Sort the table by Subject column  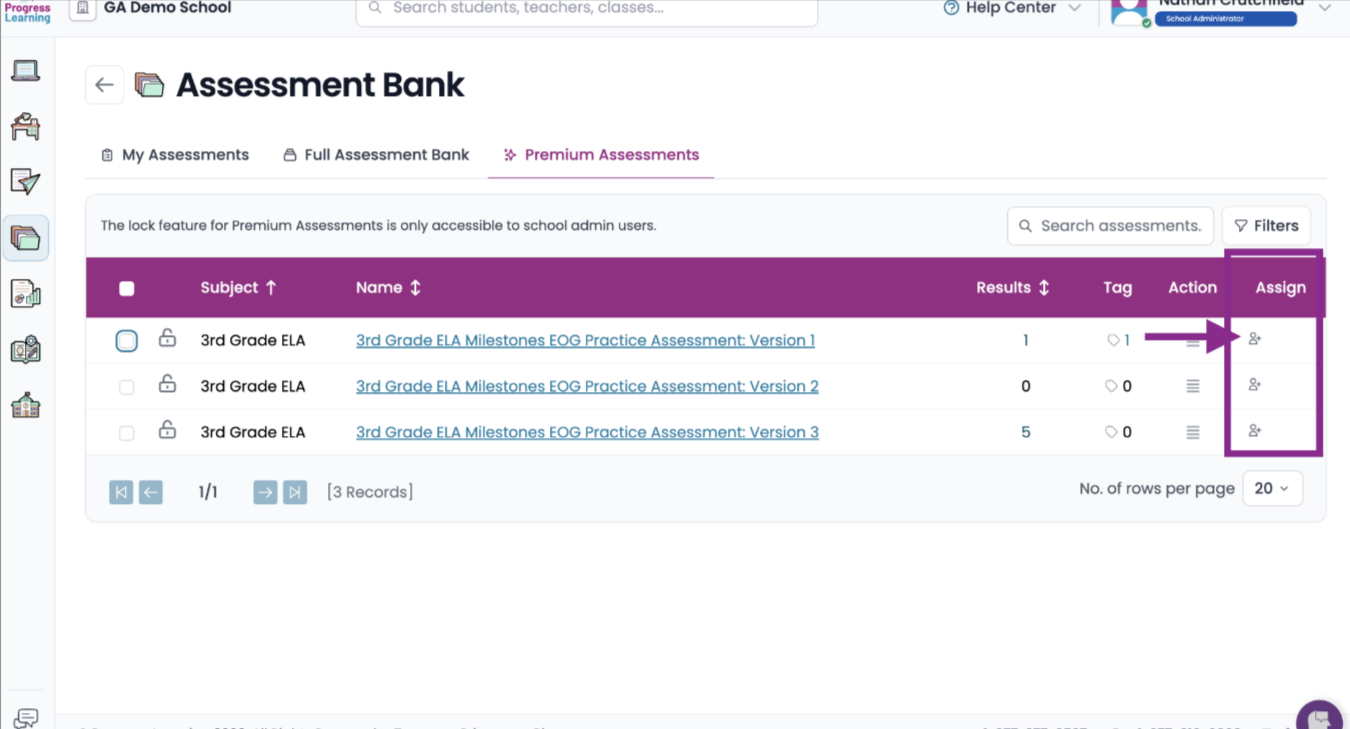point(238,287)
